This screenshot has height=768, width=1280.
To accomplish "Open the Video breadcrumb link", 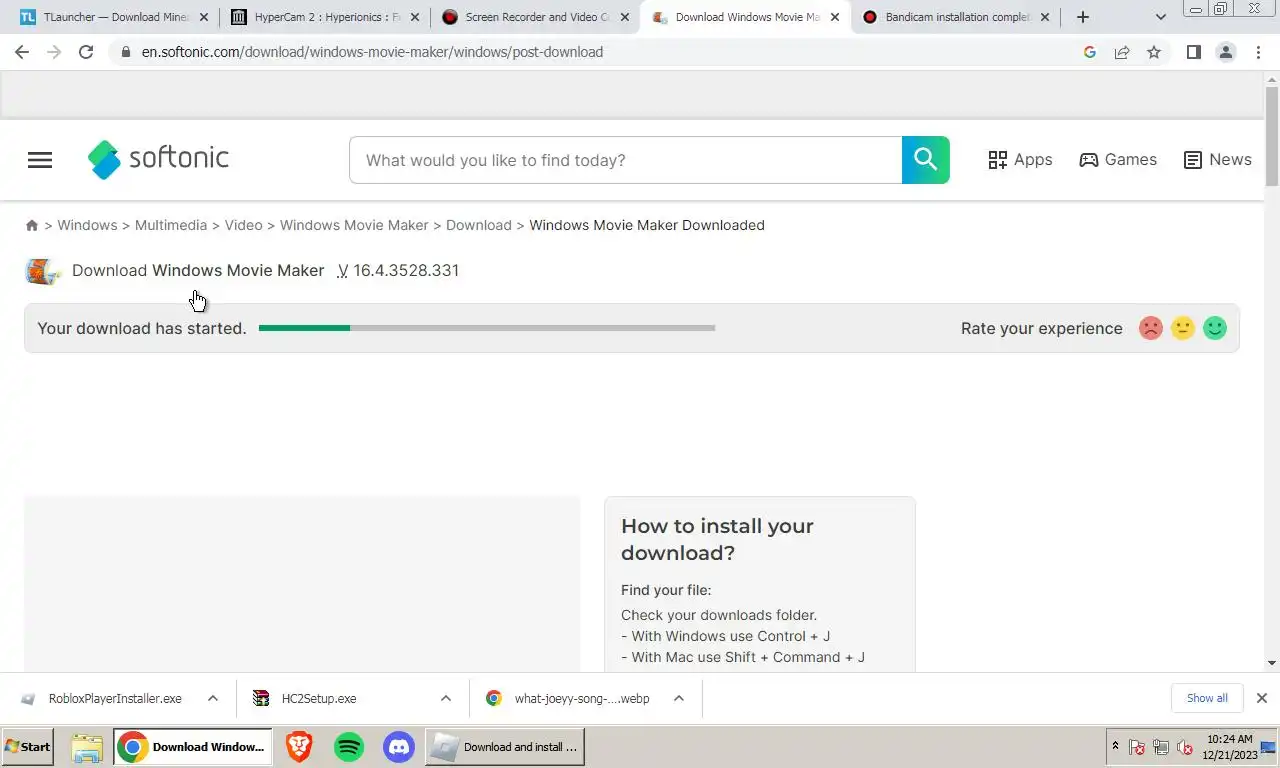I will [x=243, y=226].
